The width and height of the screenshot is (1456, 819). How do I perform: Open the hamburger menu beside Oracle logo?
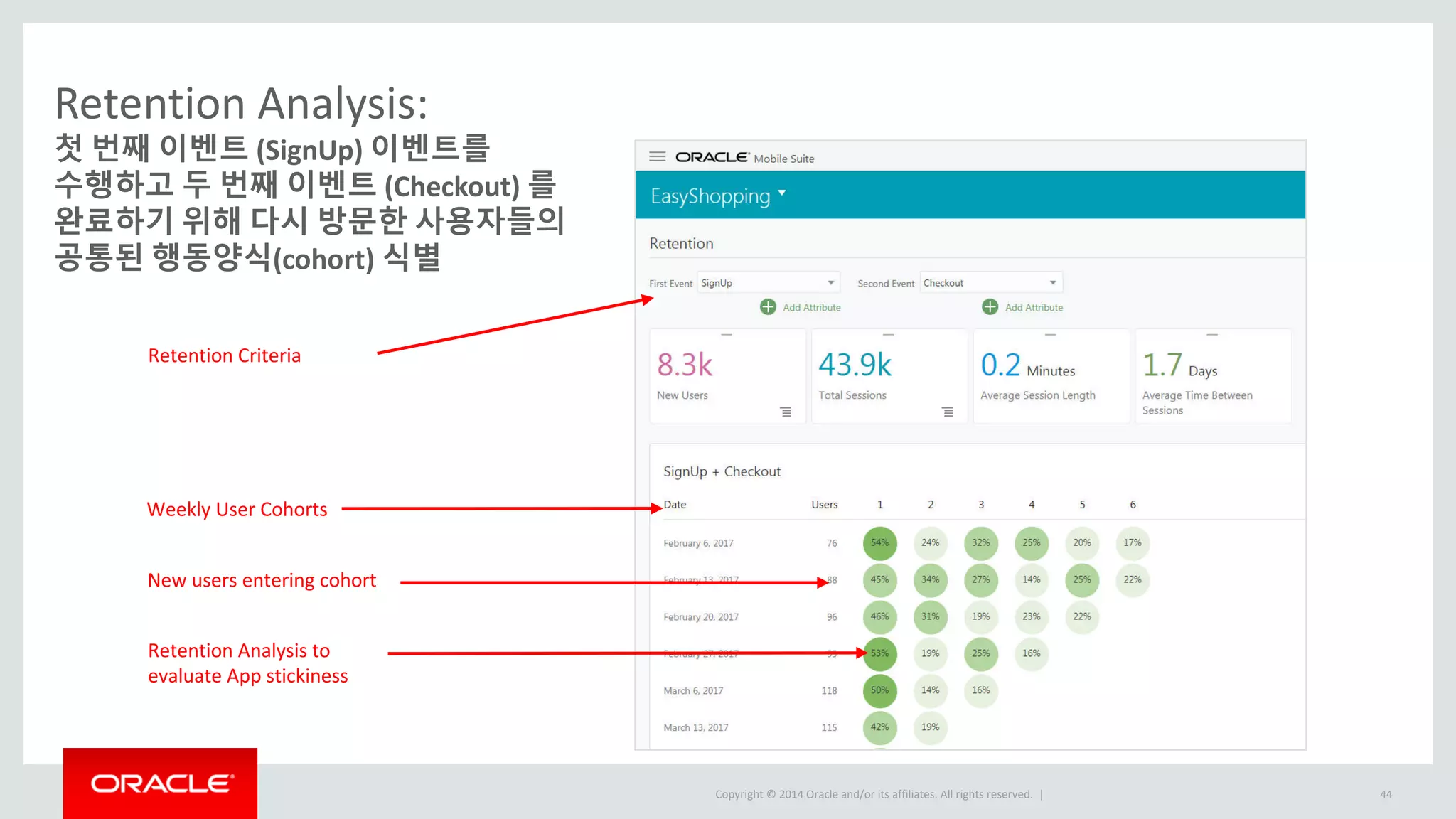click(657, 157)
